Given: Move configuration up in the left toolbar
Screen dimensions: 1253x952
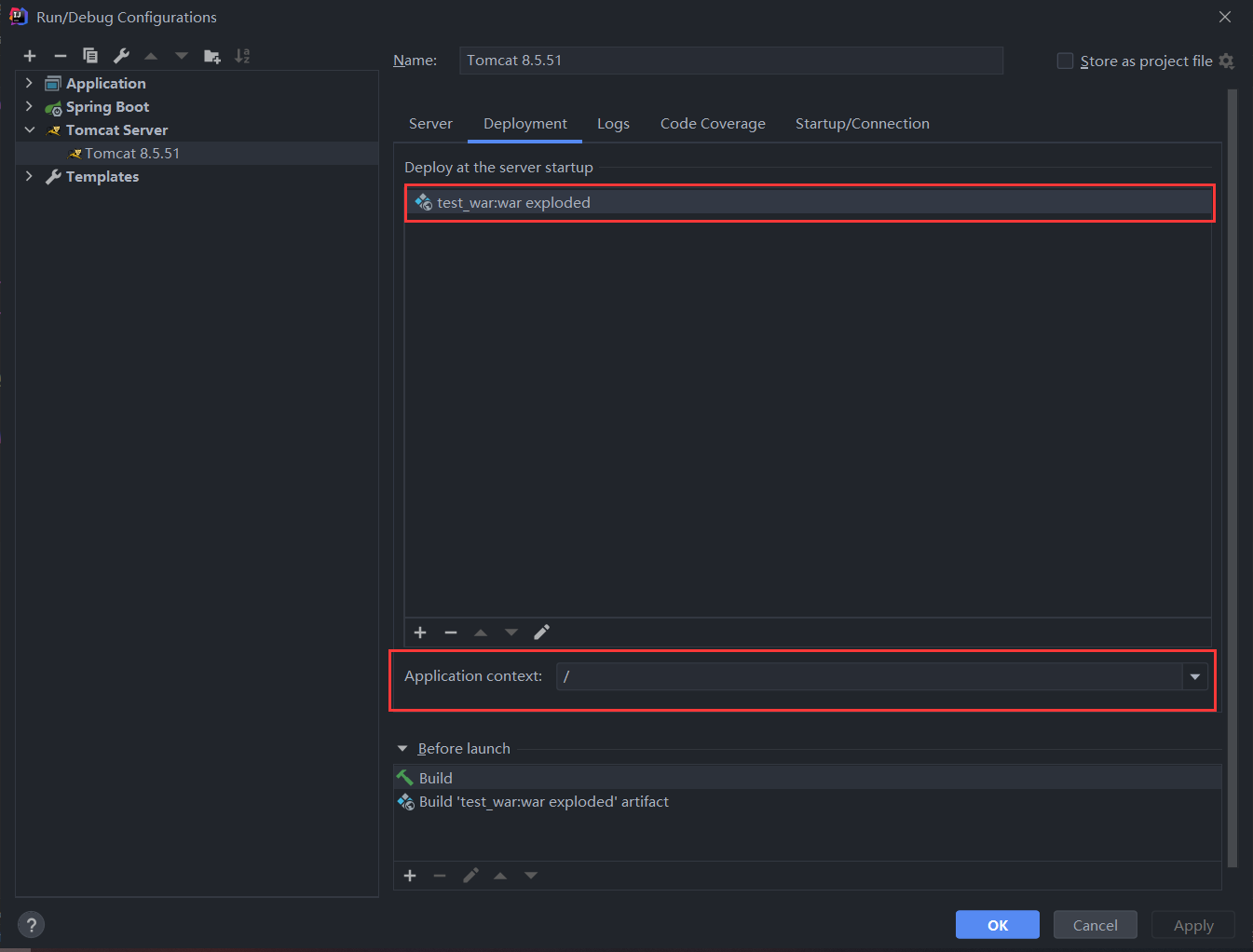Looking at the screenshot, I should 151,56.
